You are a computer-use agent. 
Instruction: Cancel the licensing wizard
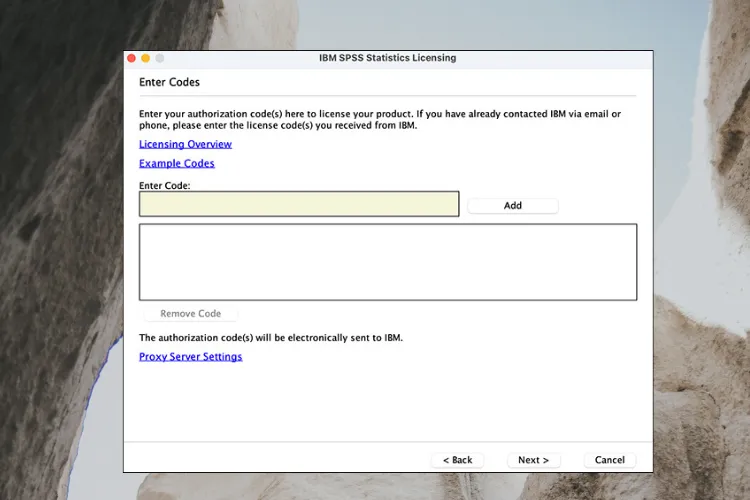point(609,460)
